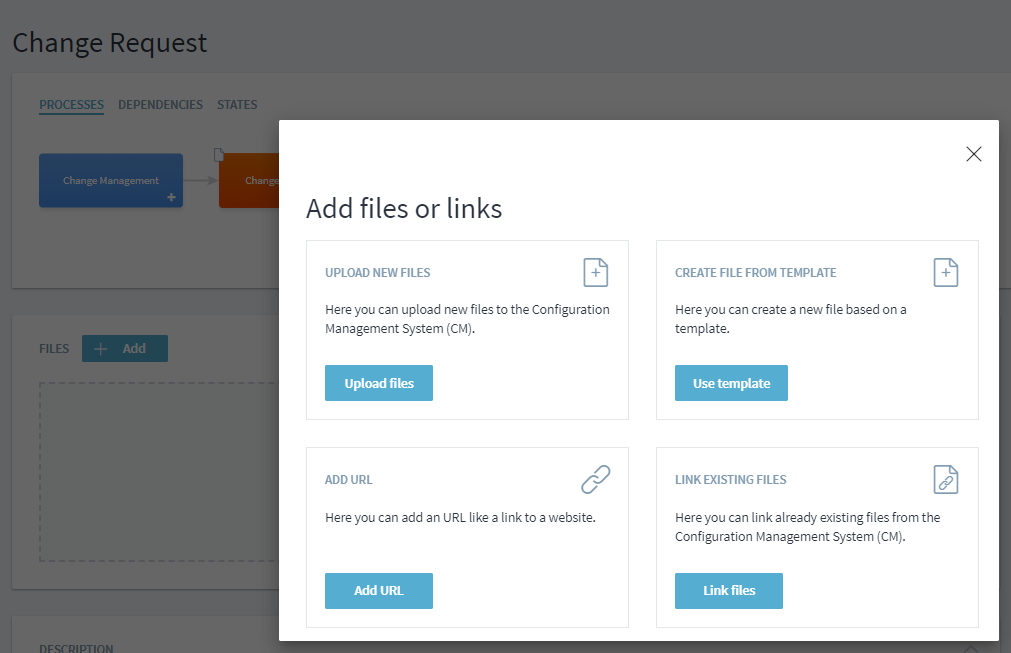Open the Dependencies tab
Image resolution: width=1011 pixels, height=653 pixels.
tap(160, 105)
